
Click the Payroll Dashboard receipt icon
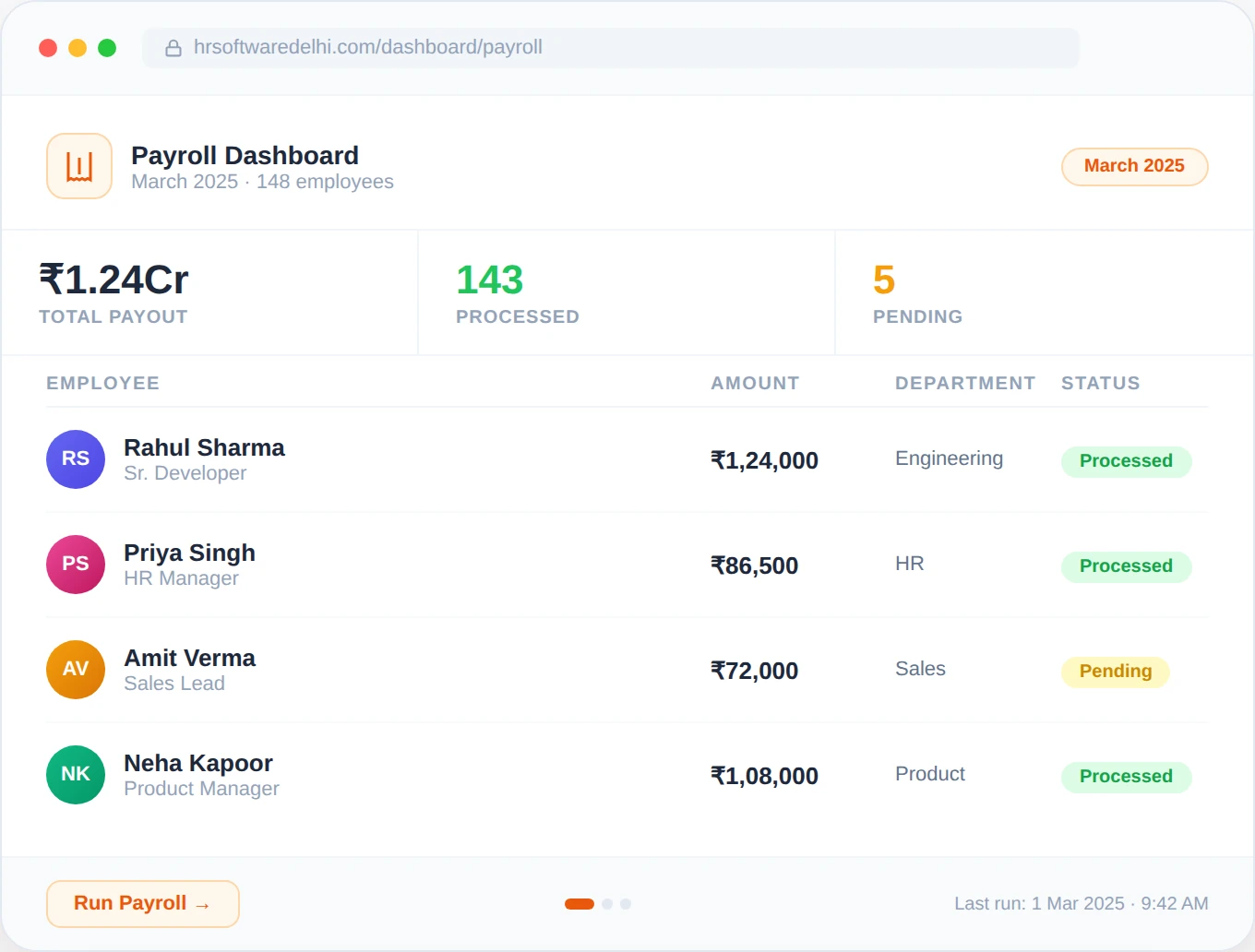pos(78,166)
